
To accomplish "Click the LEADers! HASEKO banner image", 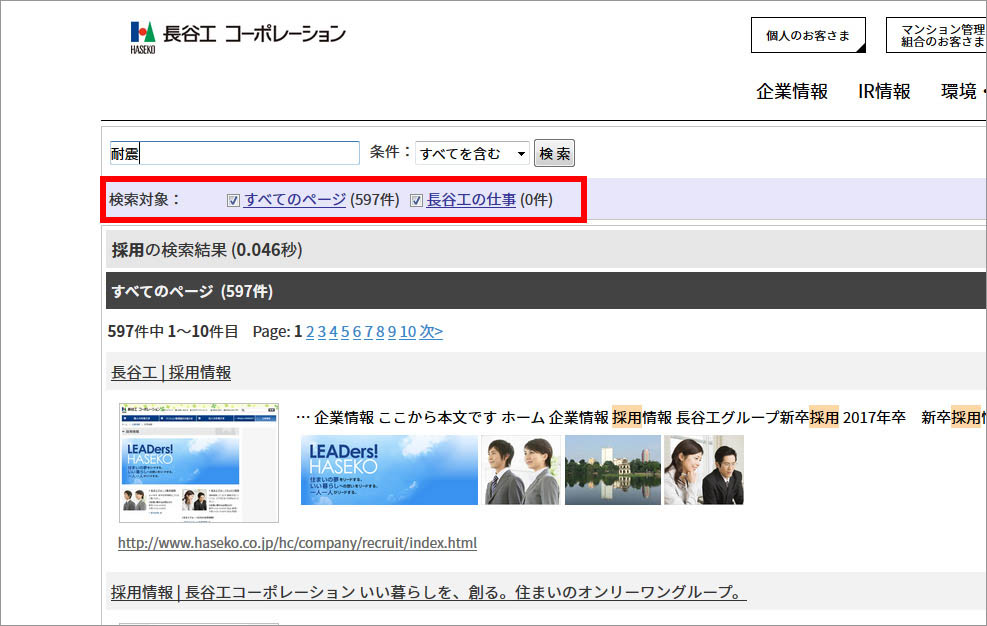I will pos(389,470).
